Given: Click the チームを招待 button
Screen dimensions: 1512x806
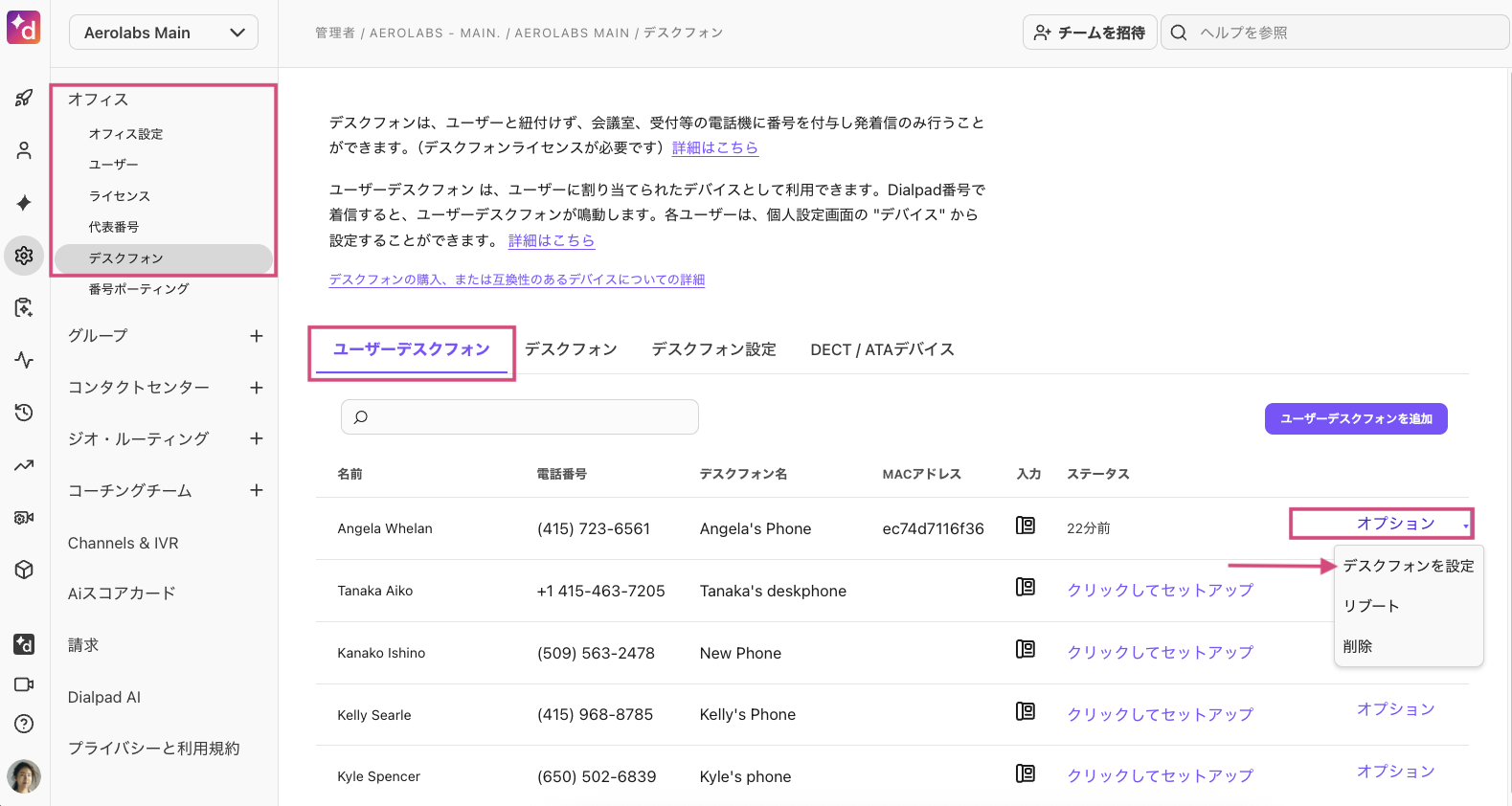Looking at the screenshot, I should tap(1090, 33).
